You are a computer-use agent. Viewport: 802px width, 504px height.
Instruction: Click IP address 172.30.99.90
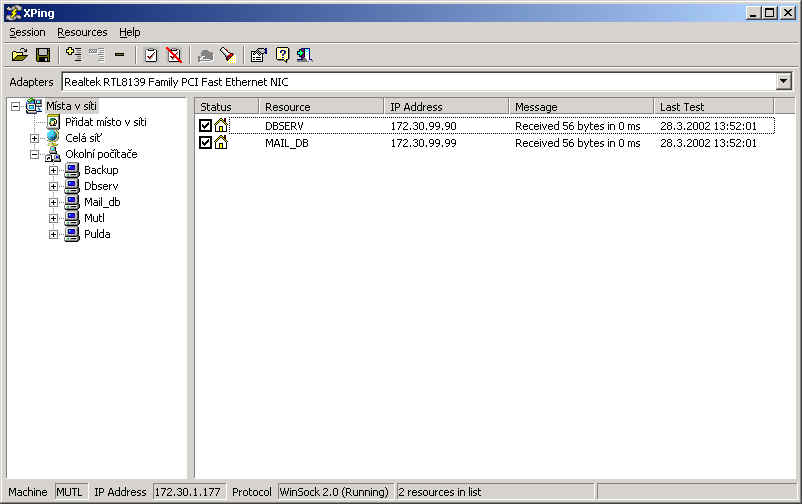coord(423,126)
